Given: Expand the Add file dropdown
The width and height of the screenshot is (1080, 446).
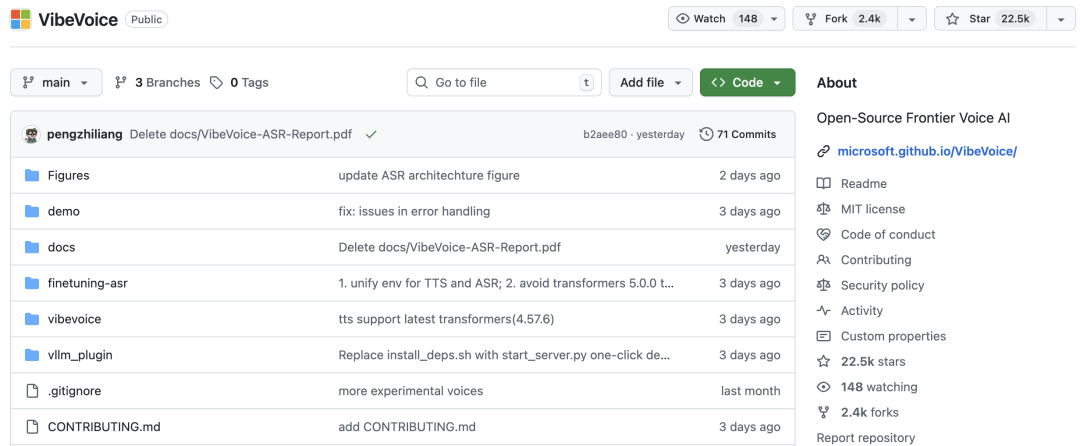Looking at the screenshot, I should [x=651, y=82].
